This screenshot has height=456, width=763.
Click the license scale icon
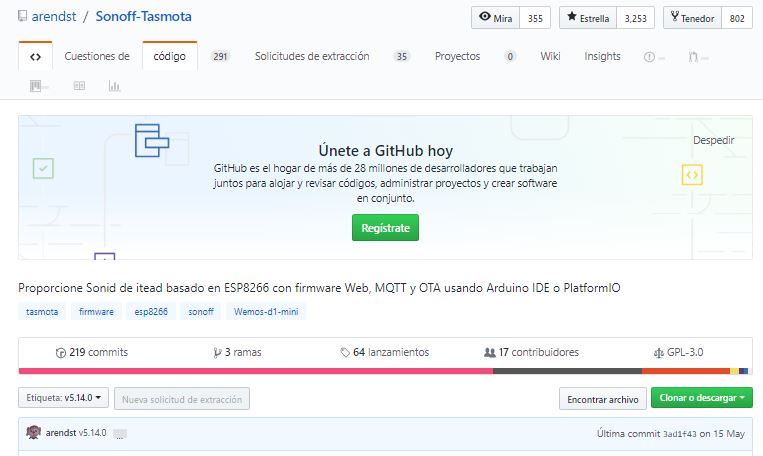point(658,353)
